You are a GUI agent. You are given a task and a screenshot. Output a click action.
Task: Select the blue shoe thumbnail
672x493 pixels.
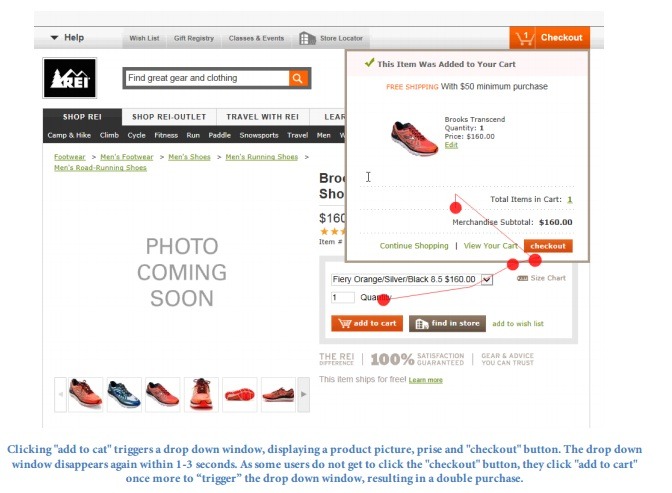124,394
